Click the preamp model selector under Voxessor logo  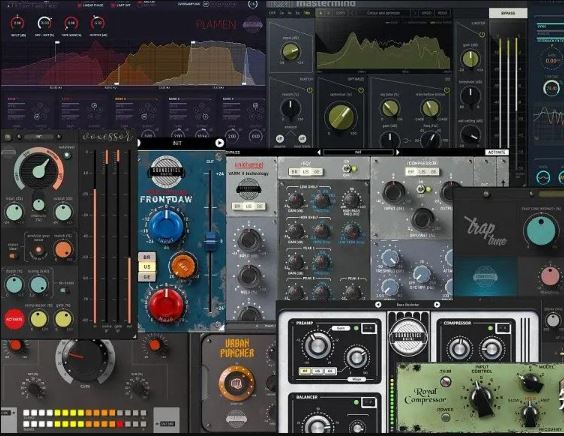pos(249,206)
